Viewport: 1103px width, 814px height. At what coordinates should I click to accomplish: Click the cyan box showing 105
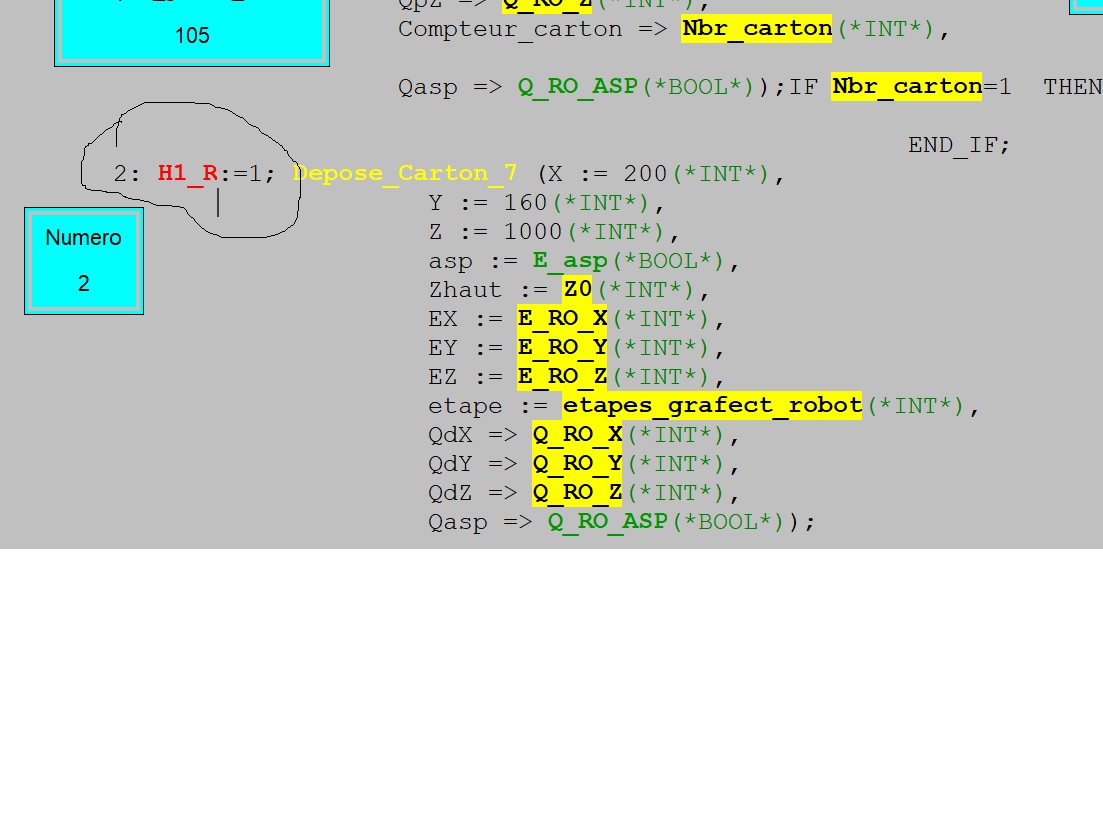192,33
